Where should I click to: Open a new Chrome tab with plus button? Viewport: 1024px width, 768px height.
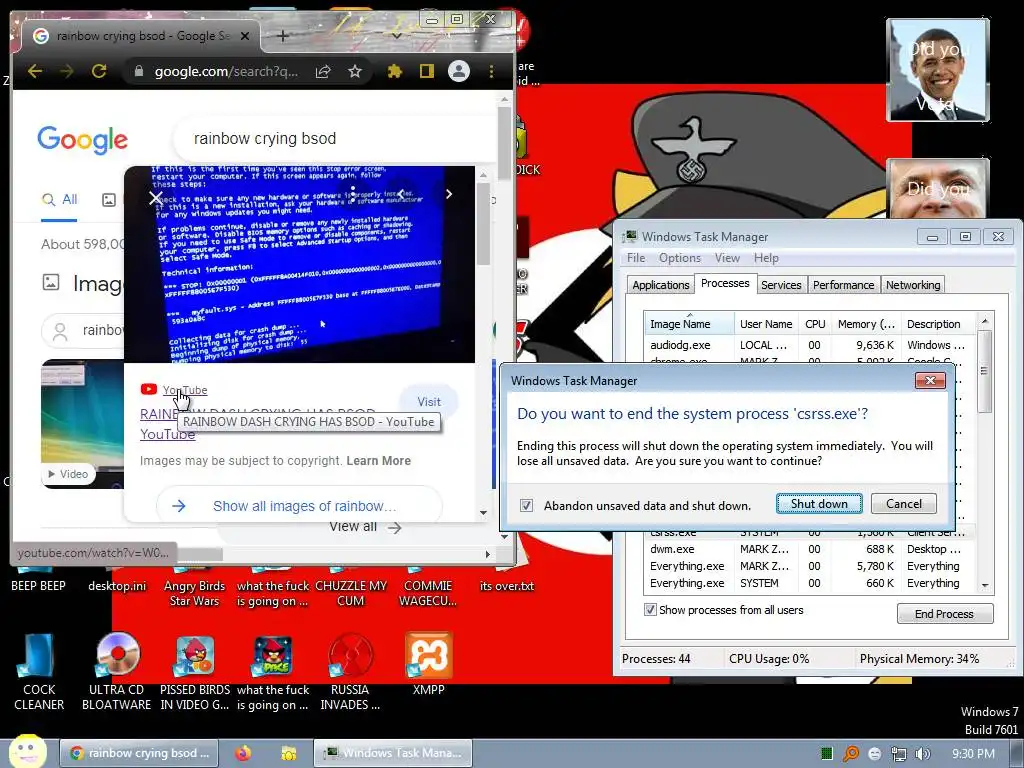pos(282,36)
